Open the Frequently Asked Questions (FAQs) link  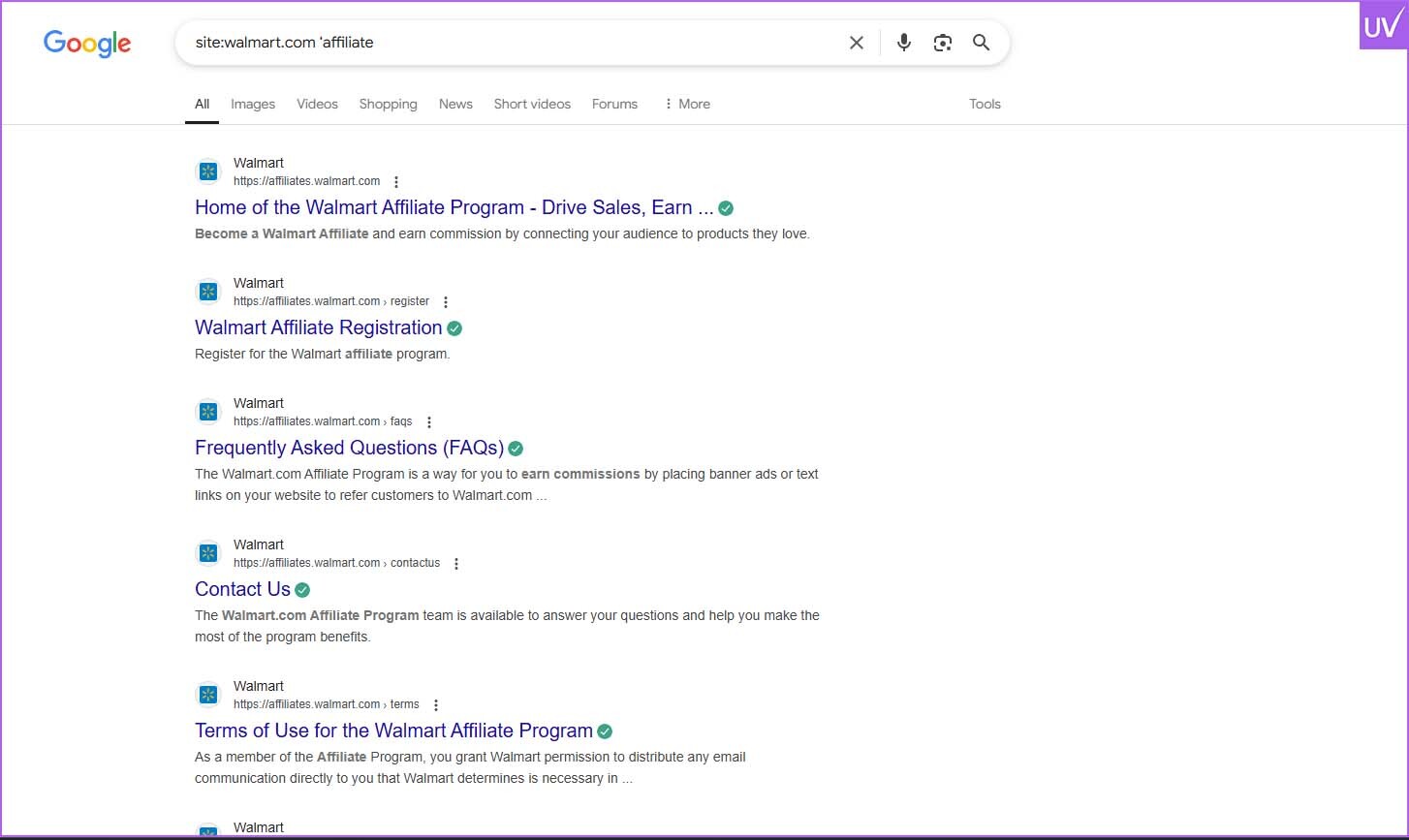click(349, 448)
